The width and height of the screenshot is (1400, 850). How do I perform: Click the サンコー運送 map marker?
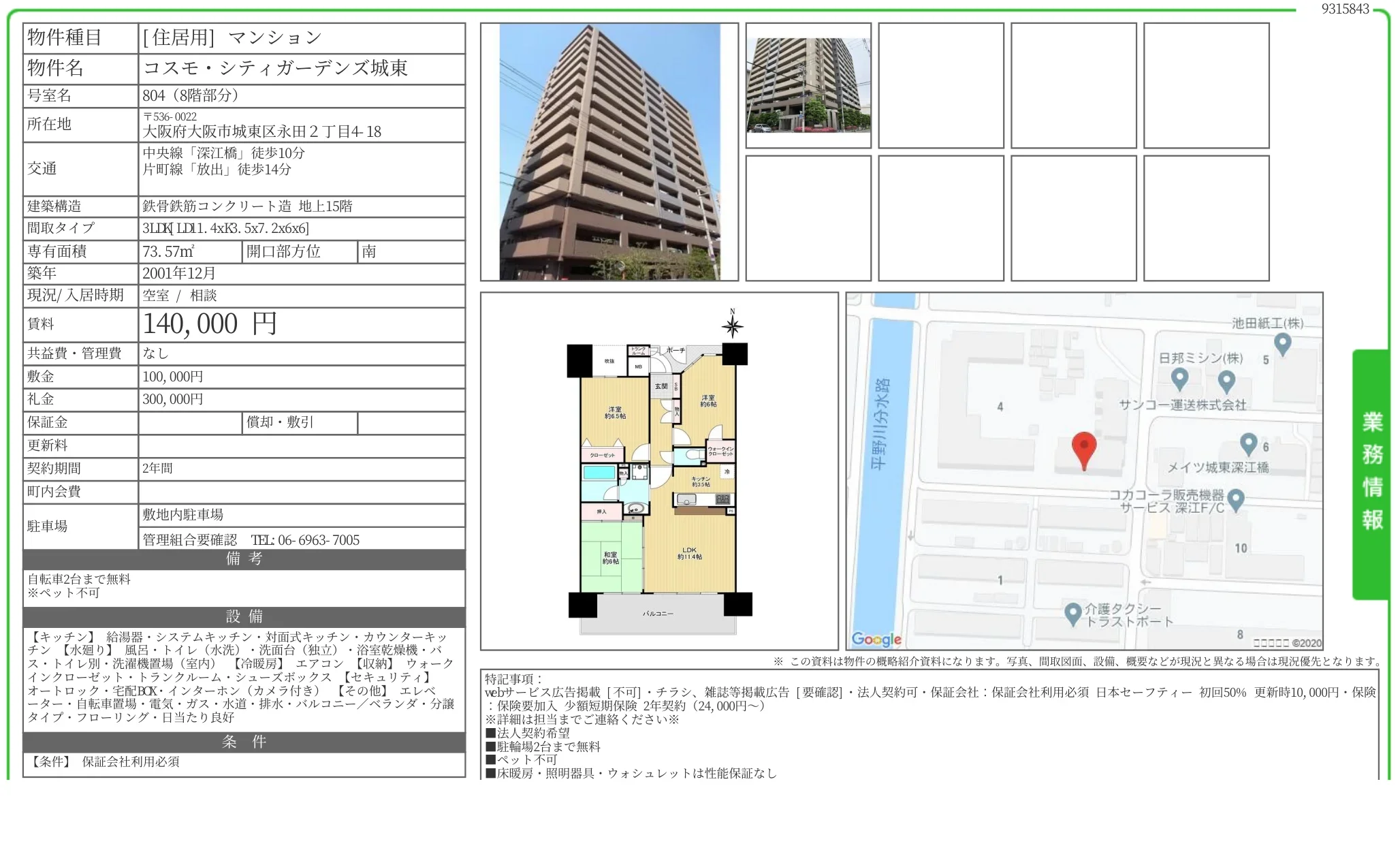coord(1226,381)
